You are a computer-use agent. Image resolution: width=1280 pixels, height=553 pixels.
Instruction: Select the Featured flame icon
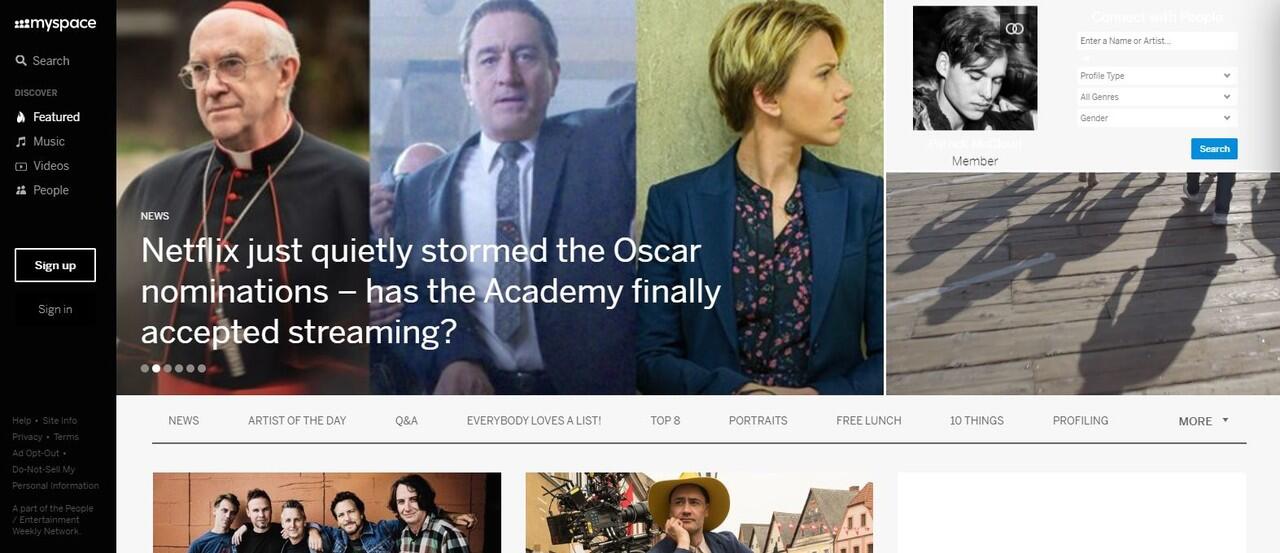pyautogui.click(x=21, y=117)
